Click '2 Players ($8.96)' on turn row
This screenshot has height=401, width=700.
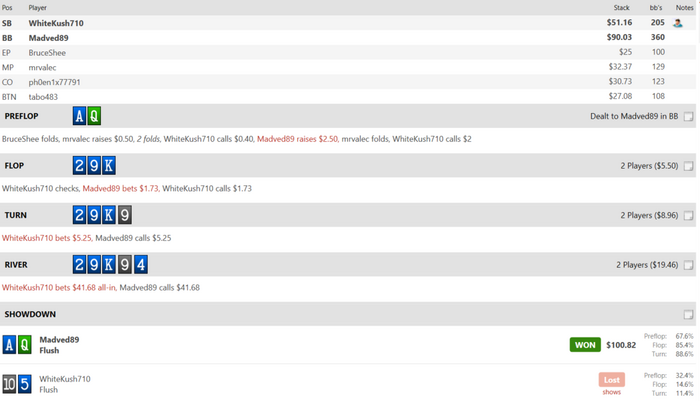[x=649, y=215]
